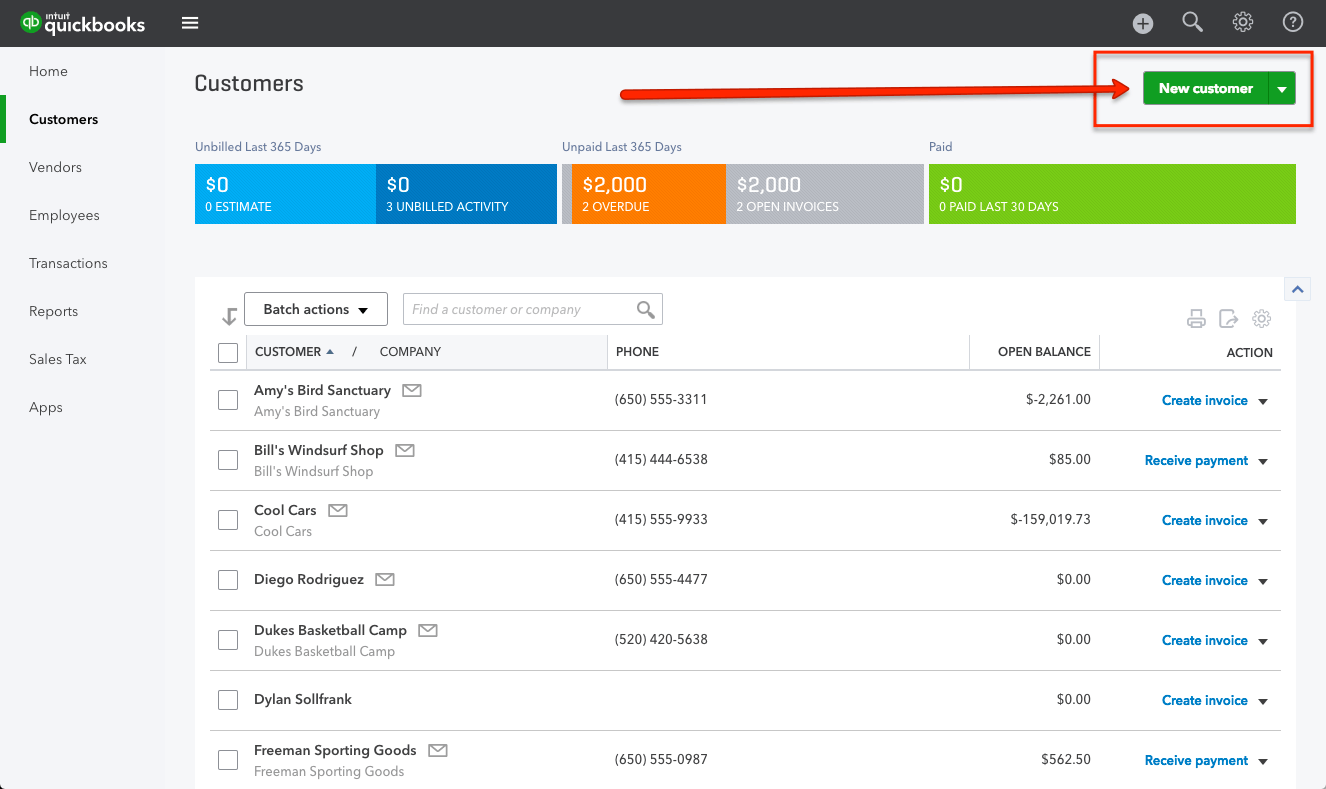
Task: Click the New customer button
Action: (1206, 88)
